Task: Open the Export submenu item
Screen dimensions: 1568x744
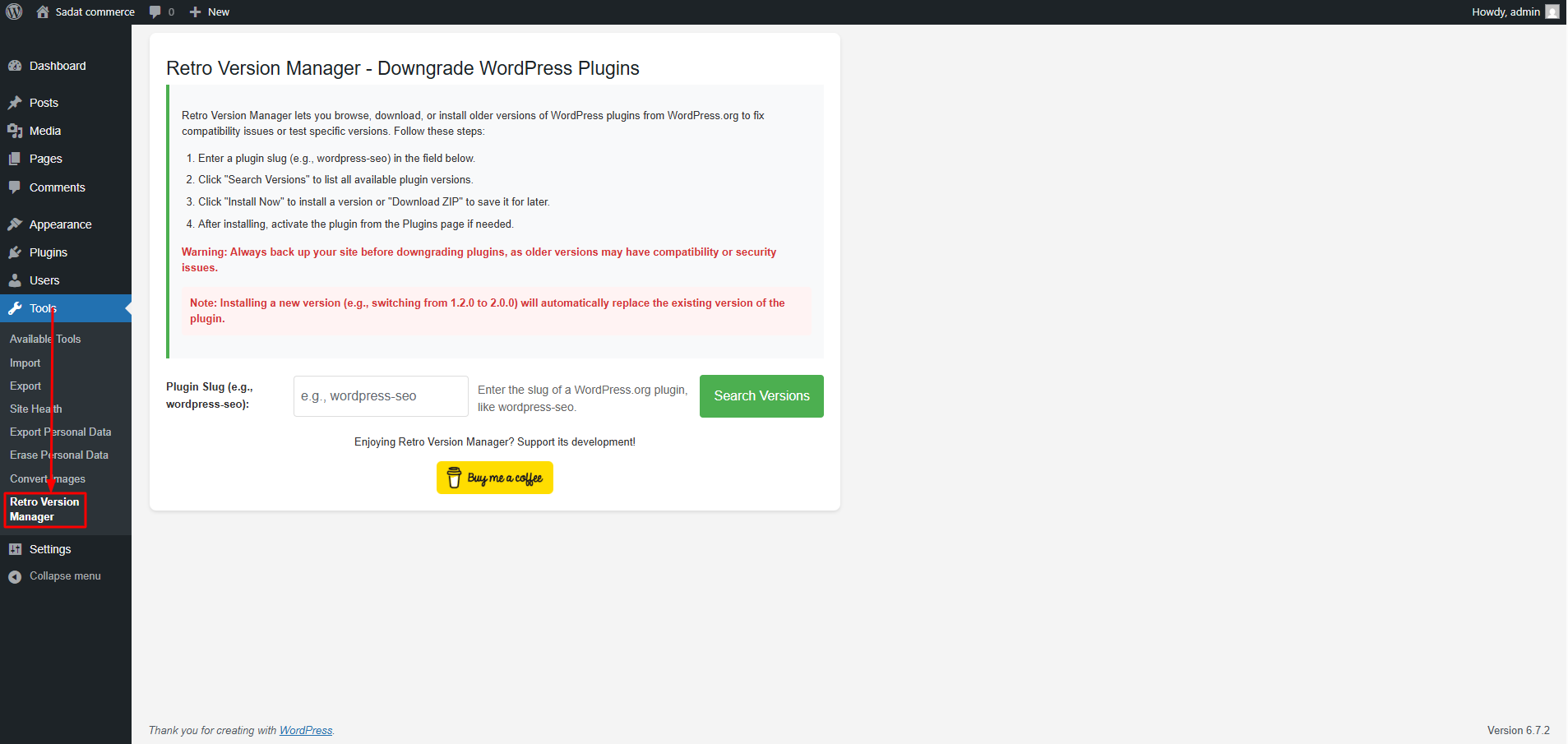Action: (25, 386)
